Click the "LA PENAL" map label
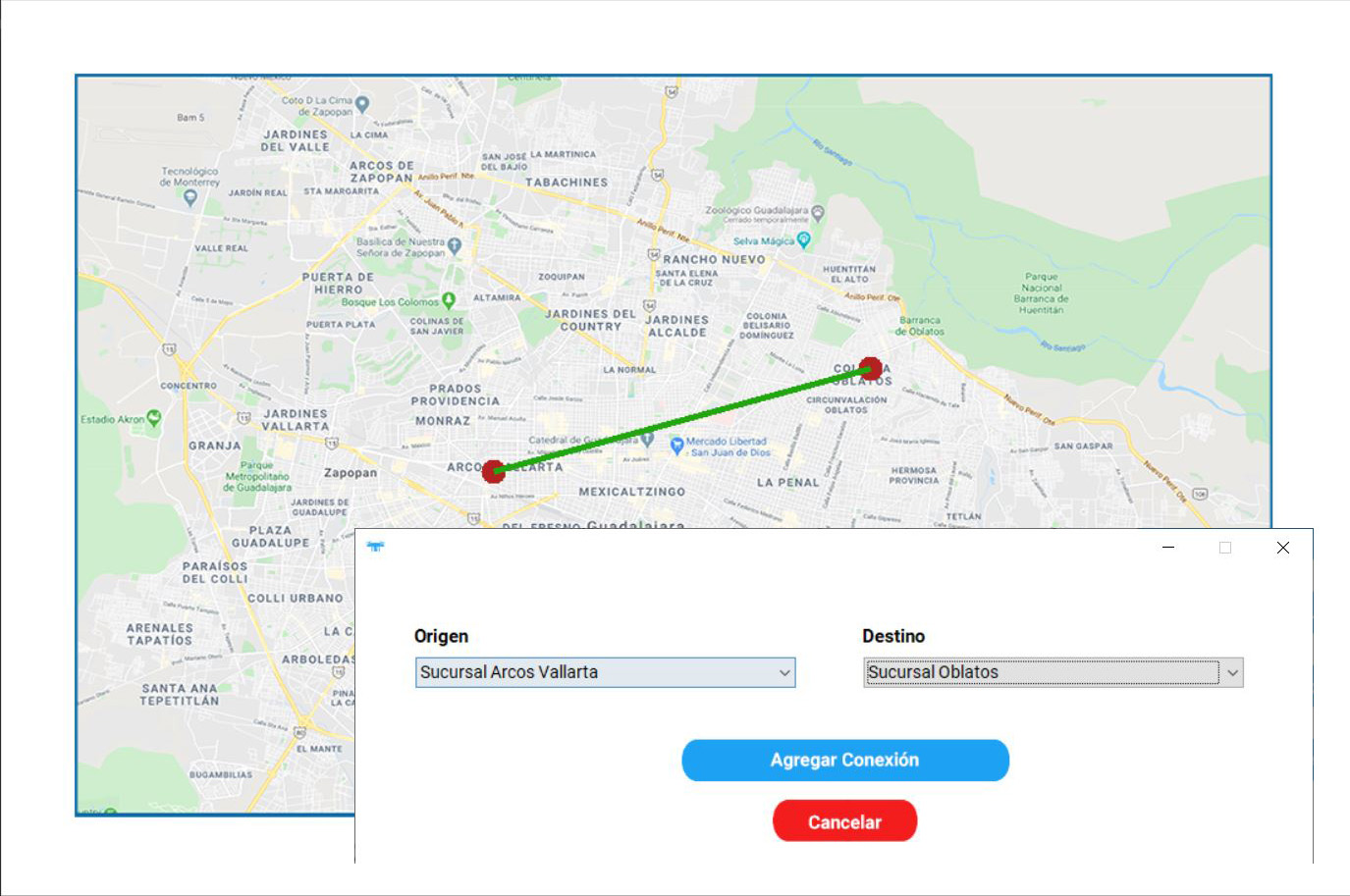 [787, 483]
